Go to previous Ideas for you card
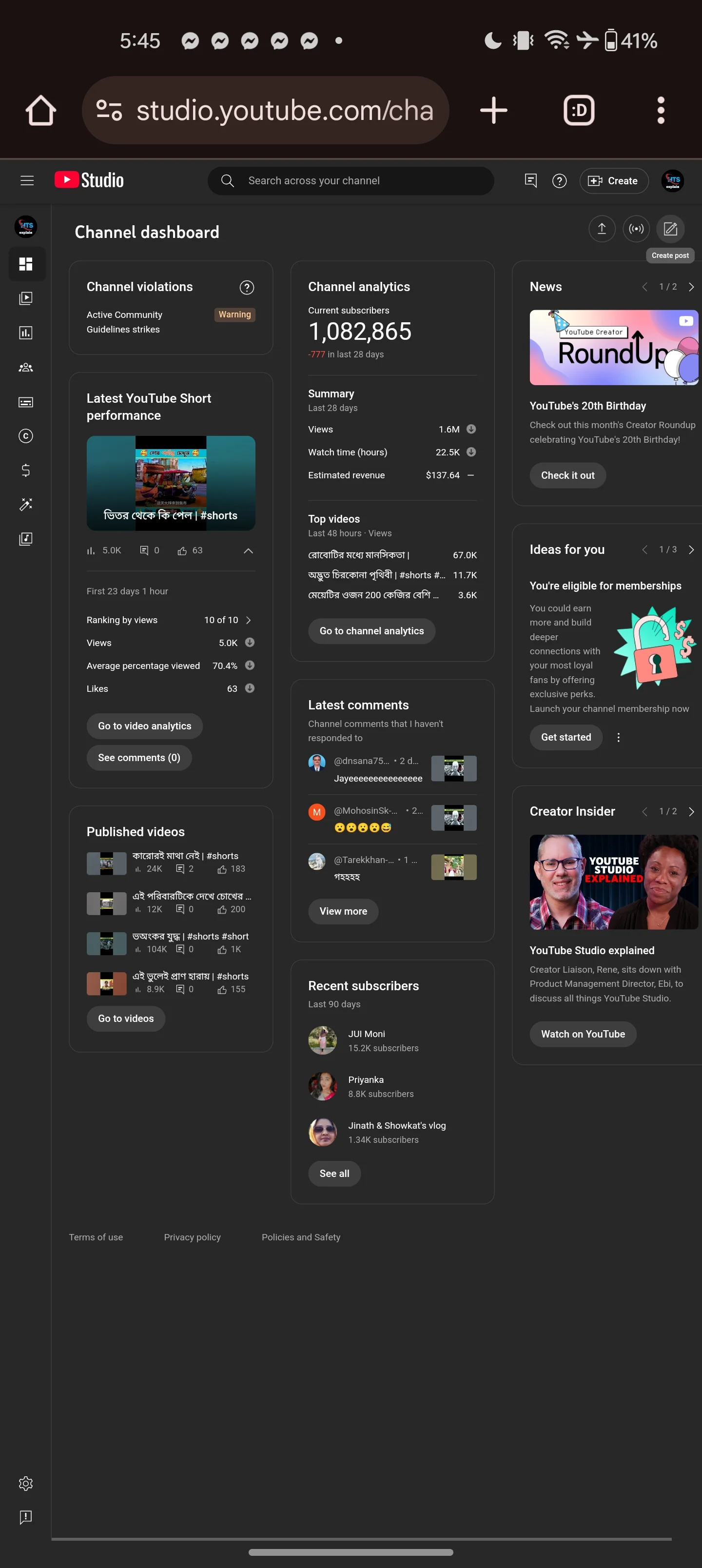The height and width of the screenshot is (1568, 702). [644, 549]
